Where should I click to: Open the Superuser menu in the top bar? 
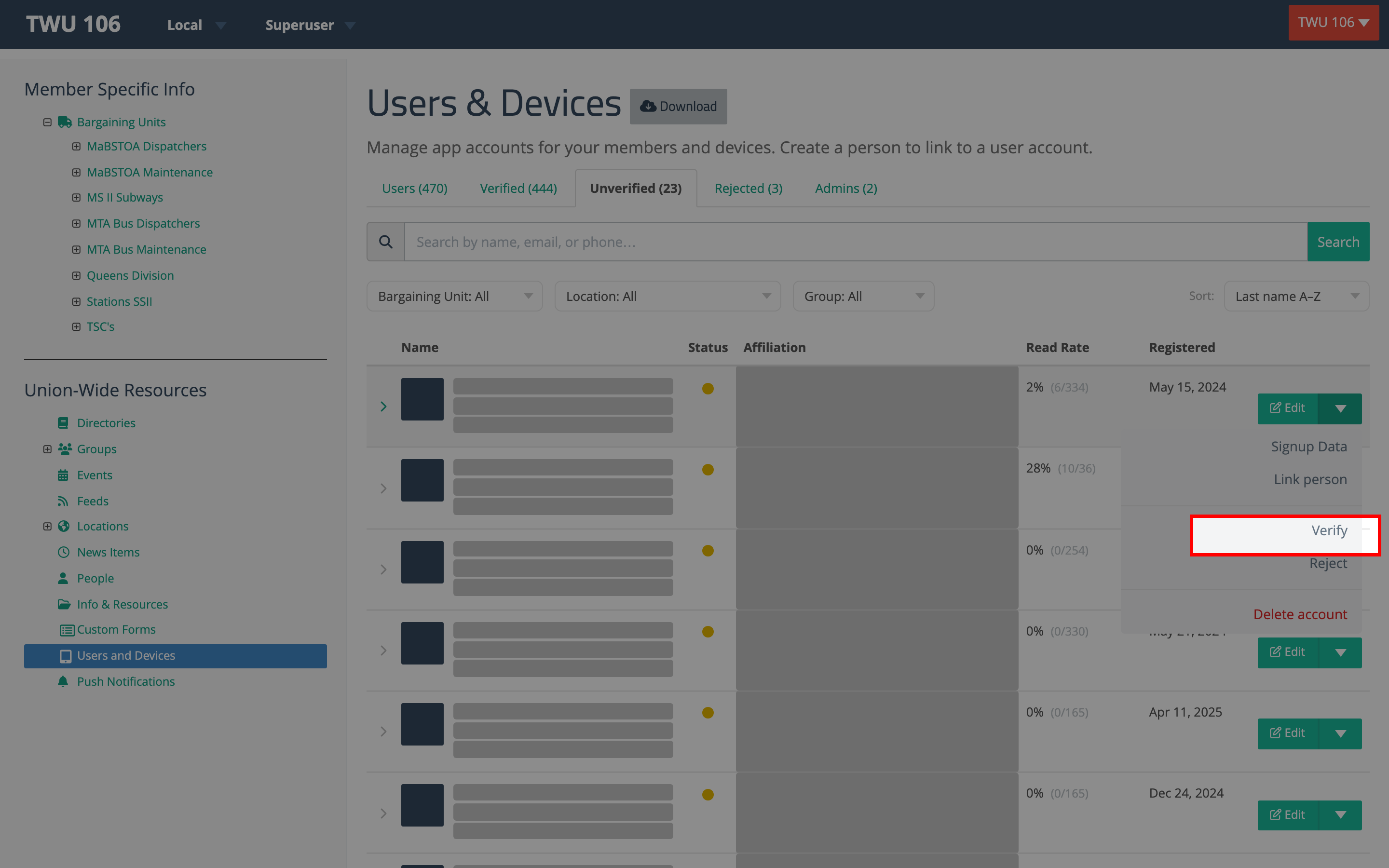point(310,25)
